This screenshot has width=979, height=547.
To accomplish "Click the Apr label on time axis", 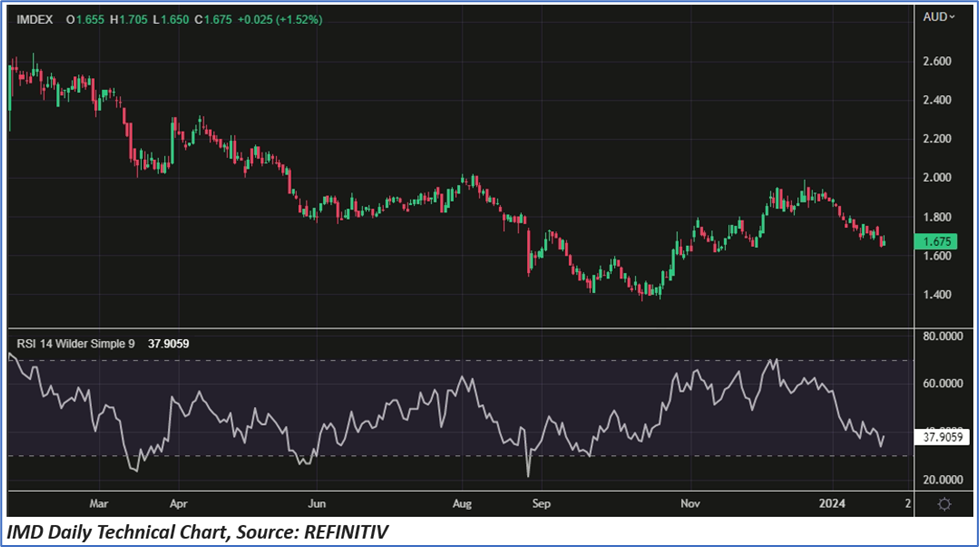I will pos(179,503).
